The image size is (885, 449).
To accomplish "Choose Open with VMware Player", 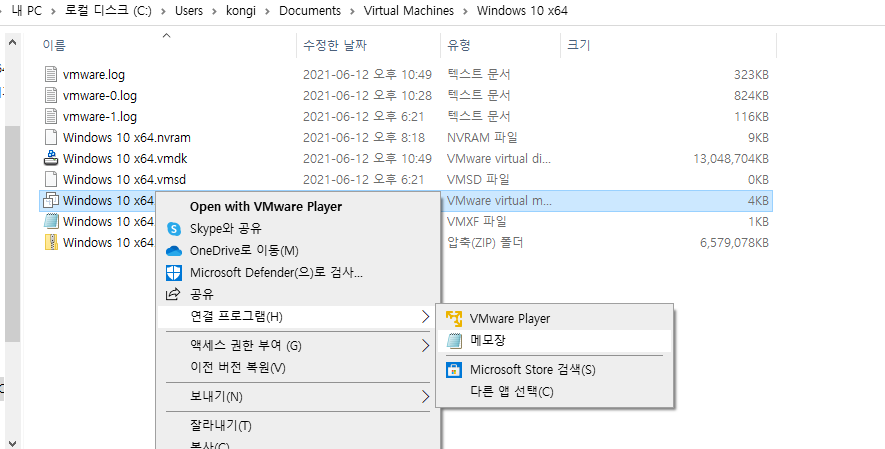I will [x=298, y=206].
